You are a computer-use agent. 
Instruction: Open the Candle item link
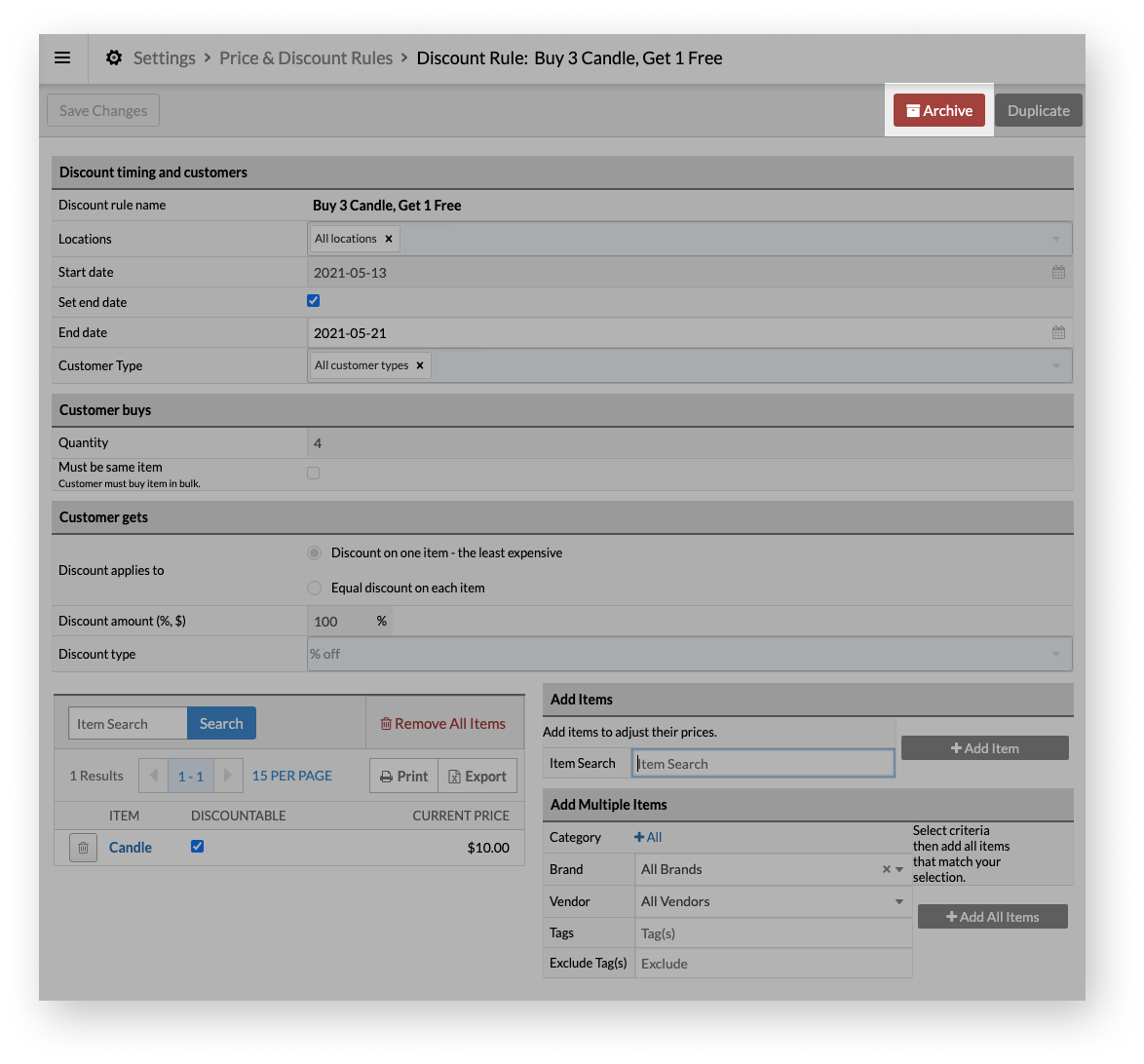pyautogui.click(x=131, y=848)
